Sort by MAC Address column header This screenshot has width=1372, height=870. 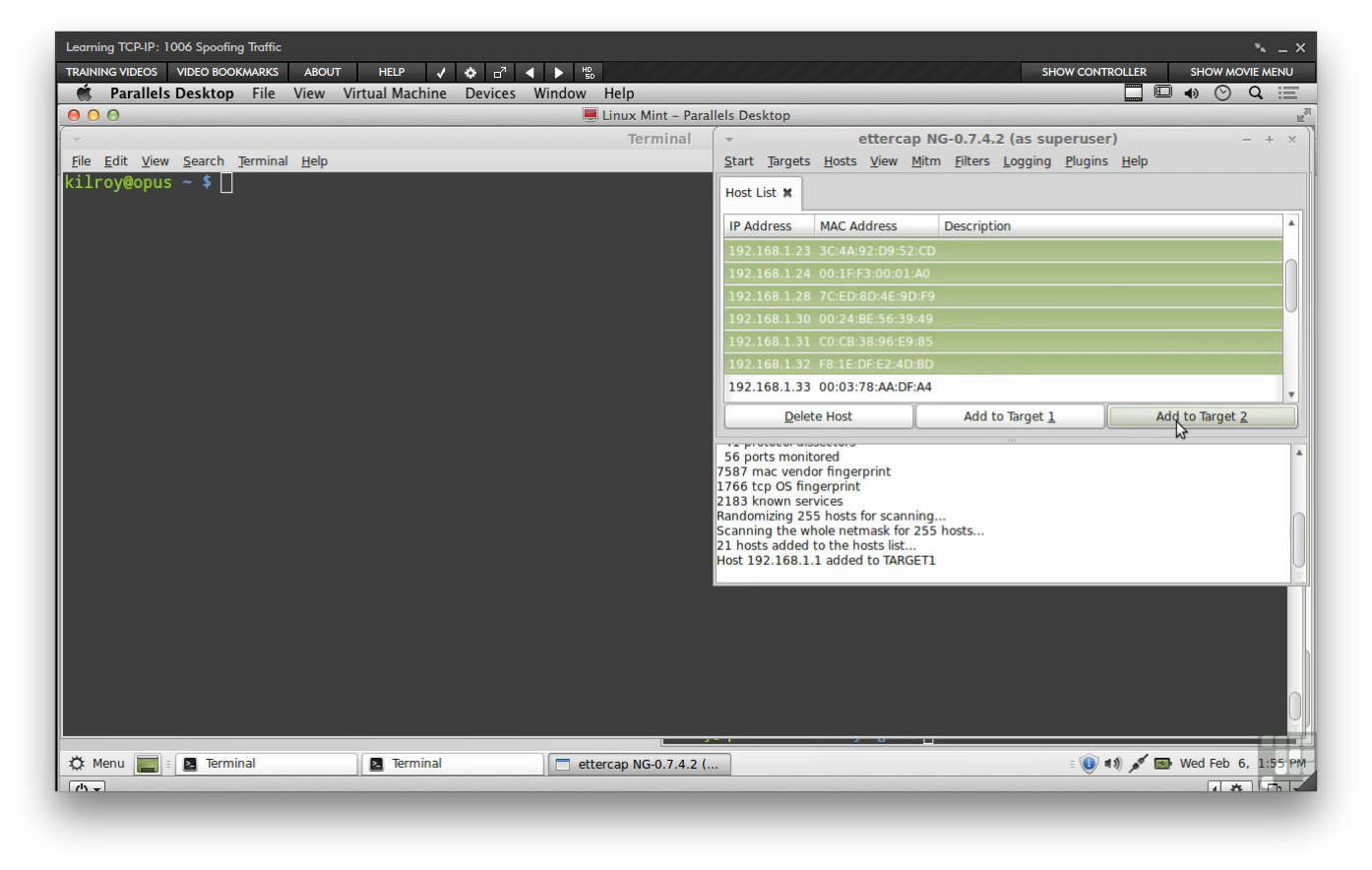(x=876, y=226)
